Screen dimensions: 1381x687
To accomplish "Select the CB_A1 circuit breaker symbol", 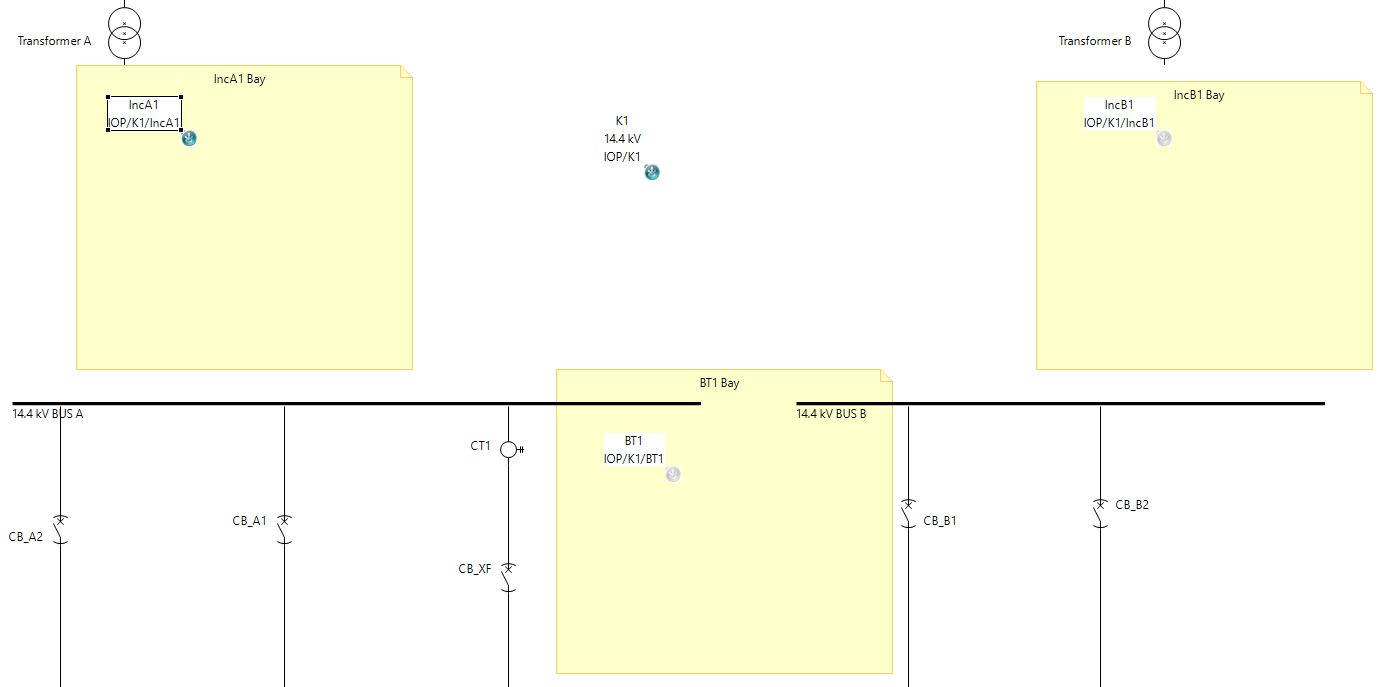I will [x=284, y=528].
